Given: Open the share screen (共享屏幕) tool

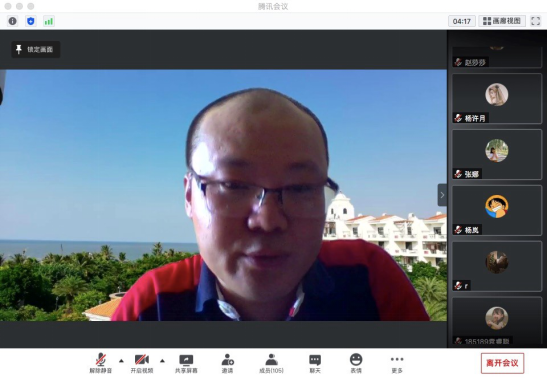Looking at the screenshot, I should click(186, 364).
